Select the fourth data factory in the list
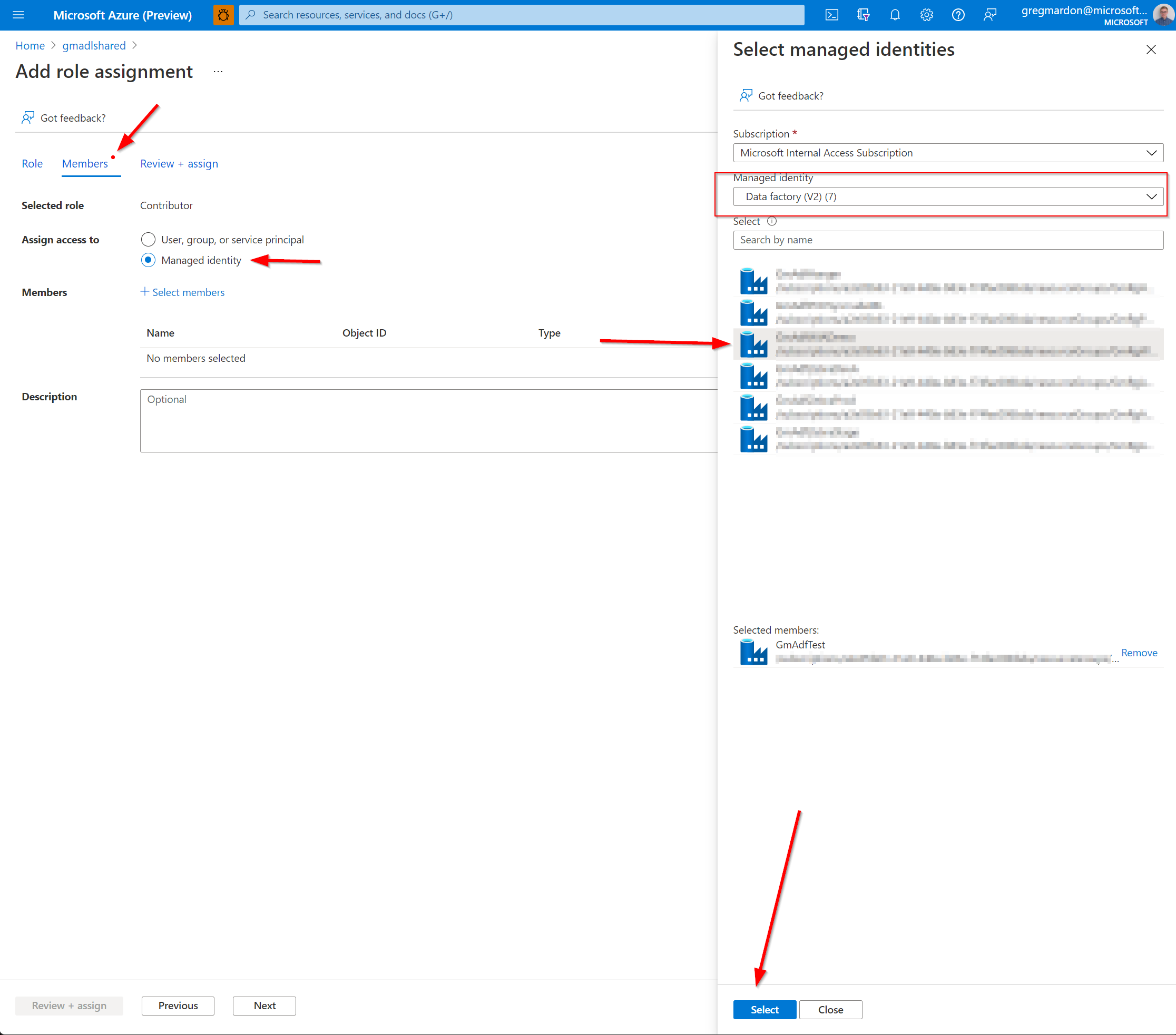The image size is (1176, 1035). (948, 376)
